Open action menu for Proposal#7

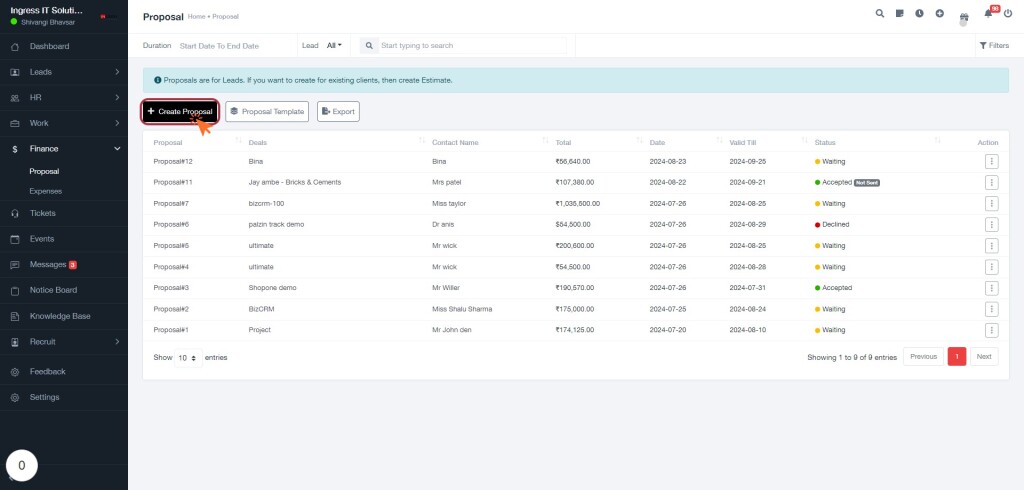click(x=991, y=203)
